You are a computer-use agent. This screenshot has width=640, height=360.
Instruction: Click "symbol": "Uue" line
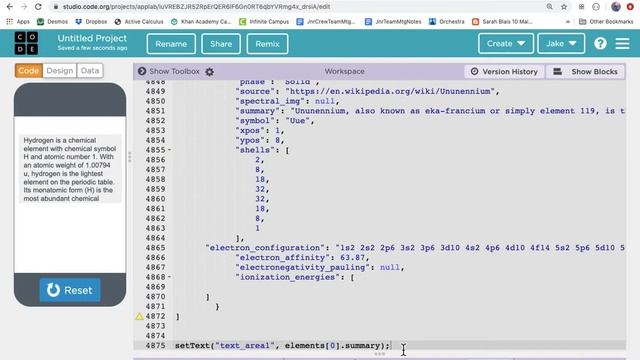click(275, 121)
